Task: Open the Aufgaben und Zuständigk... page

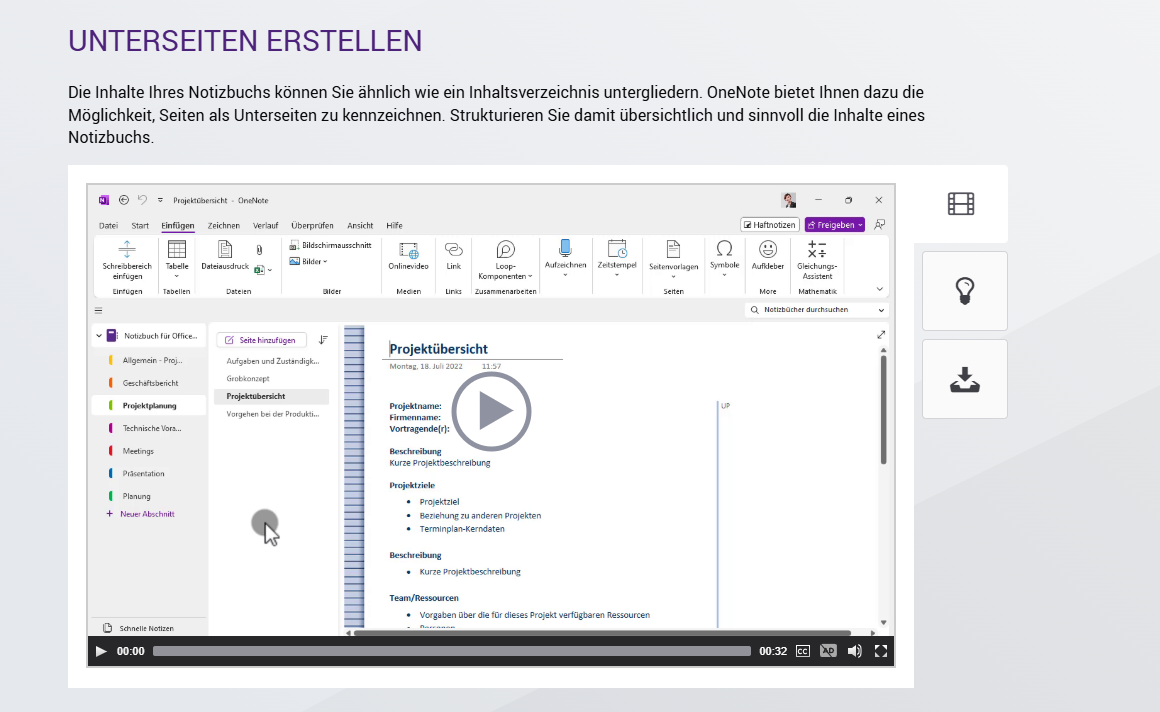Action: [x=272, y=361]
